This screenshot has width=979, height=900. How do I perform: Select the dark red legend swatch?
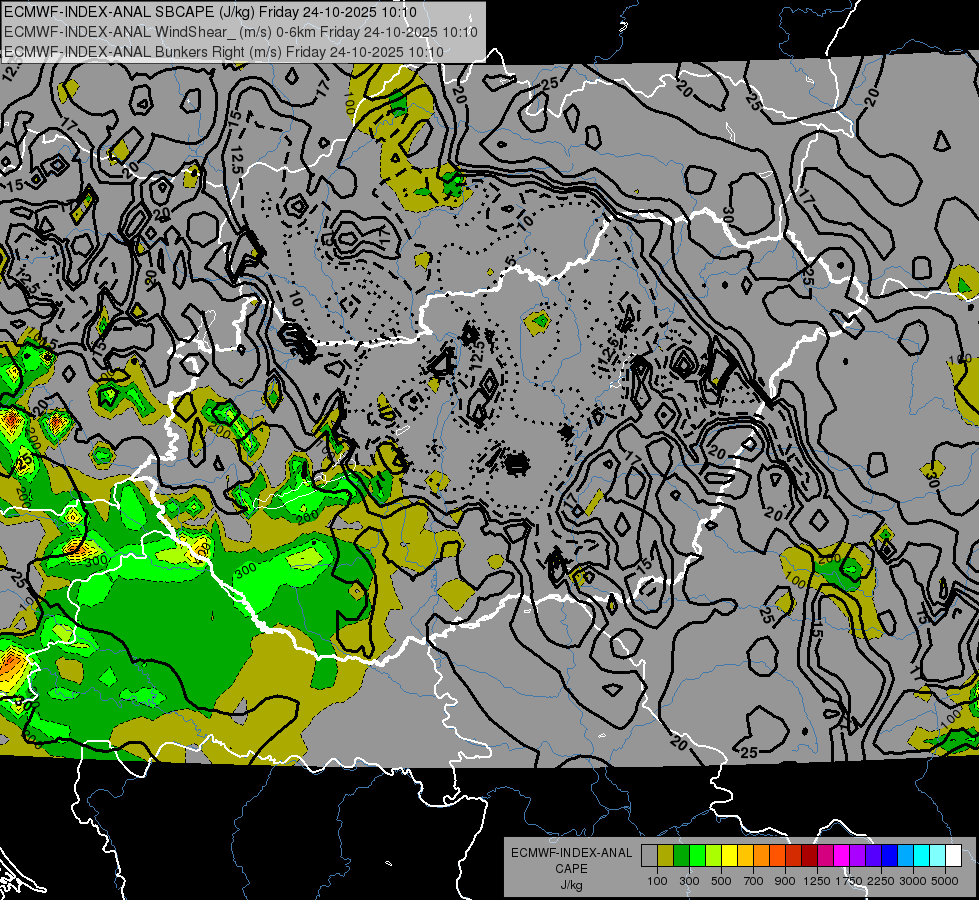click(809, 856)
